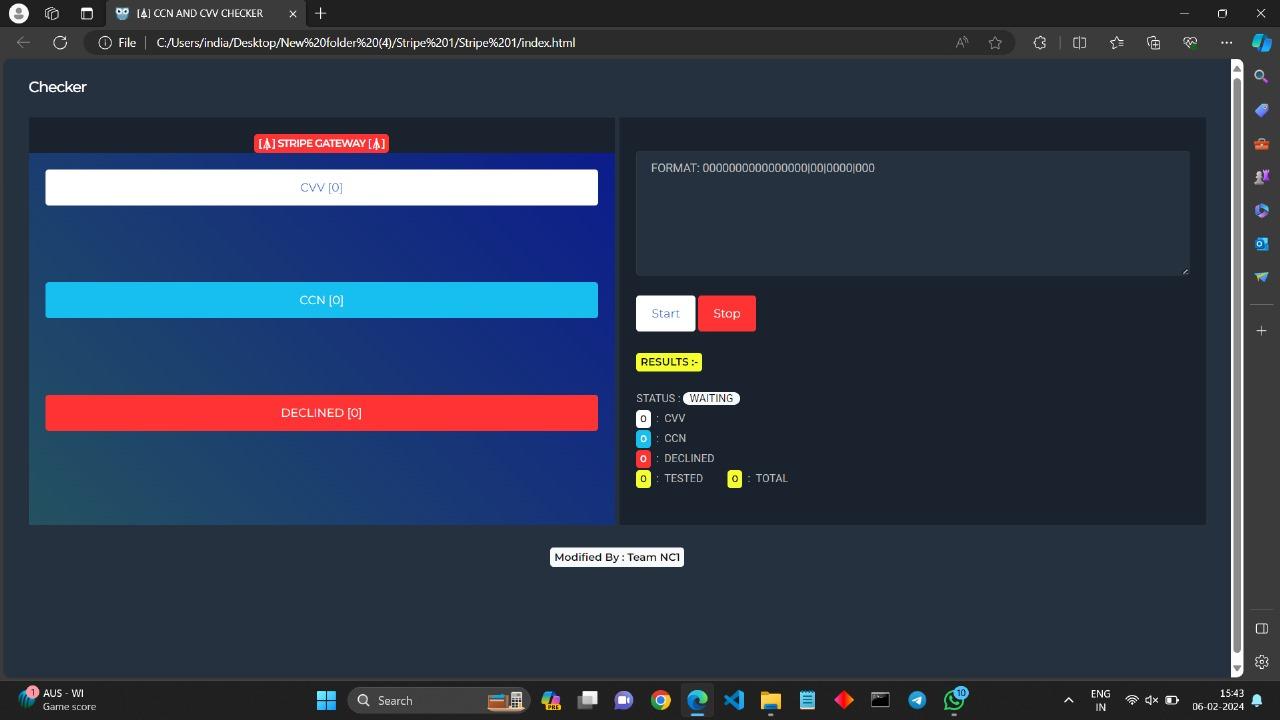The image size is (1280, 720).
Task: Close the CCN AND CVV CHECKER tab
Action: 292,13
